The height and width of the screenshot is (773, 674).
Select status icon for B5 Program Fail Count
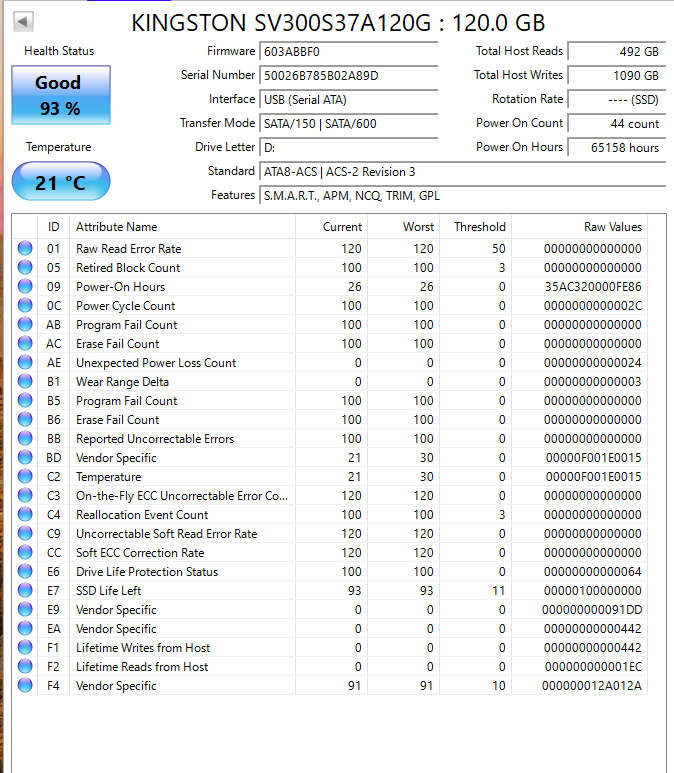click(x=25, y=400)
